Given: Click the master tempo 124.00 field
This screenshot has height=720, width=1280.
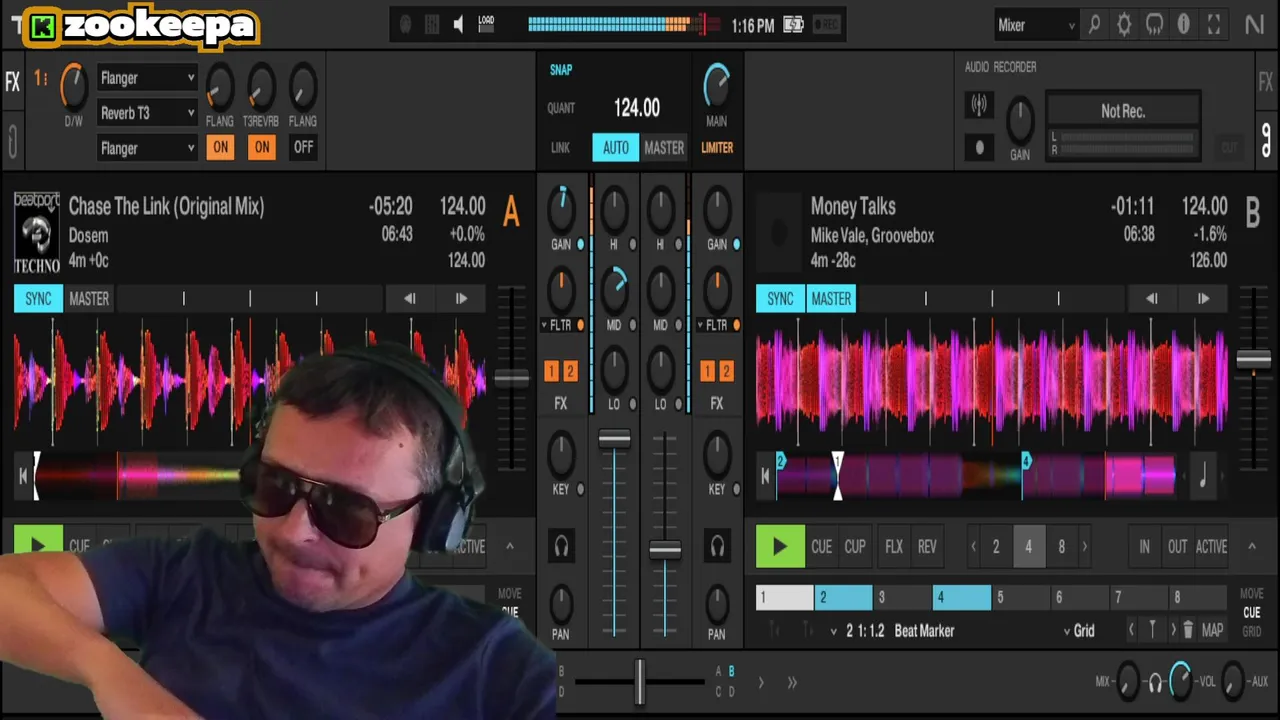Looking at the screenshot, I should pyautogui.click(x=637, y=108).
